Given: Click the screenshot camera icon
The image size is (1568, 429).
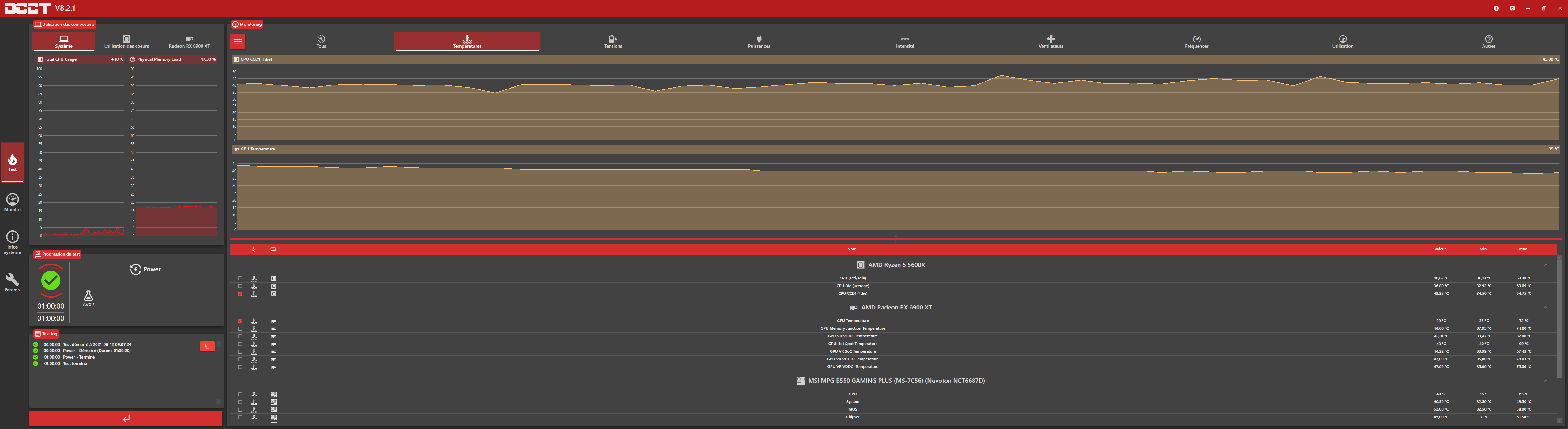Looking at the screenshot, I should (1512, 9).
